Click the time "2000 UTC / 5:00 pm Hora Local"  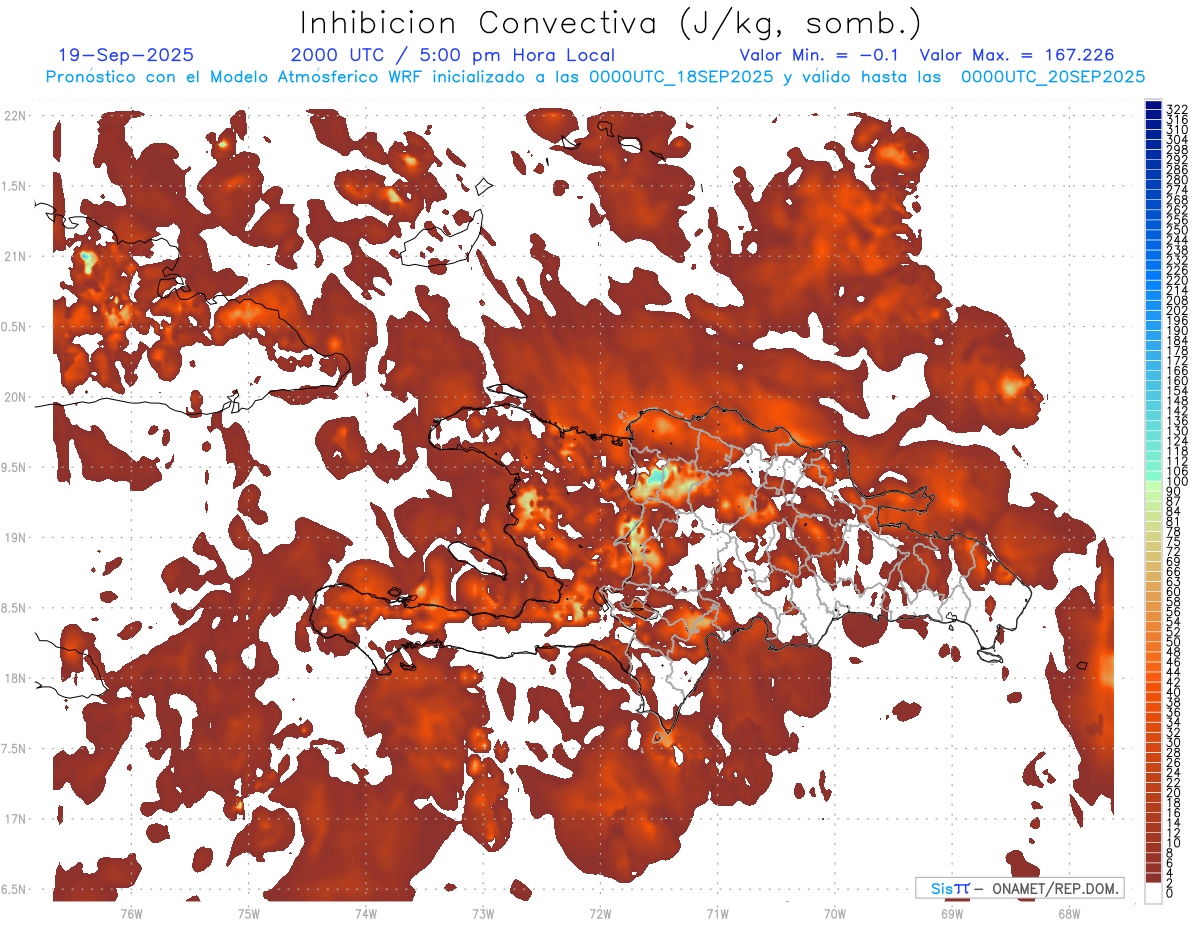point(453,55)
